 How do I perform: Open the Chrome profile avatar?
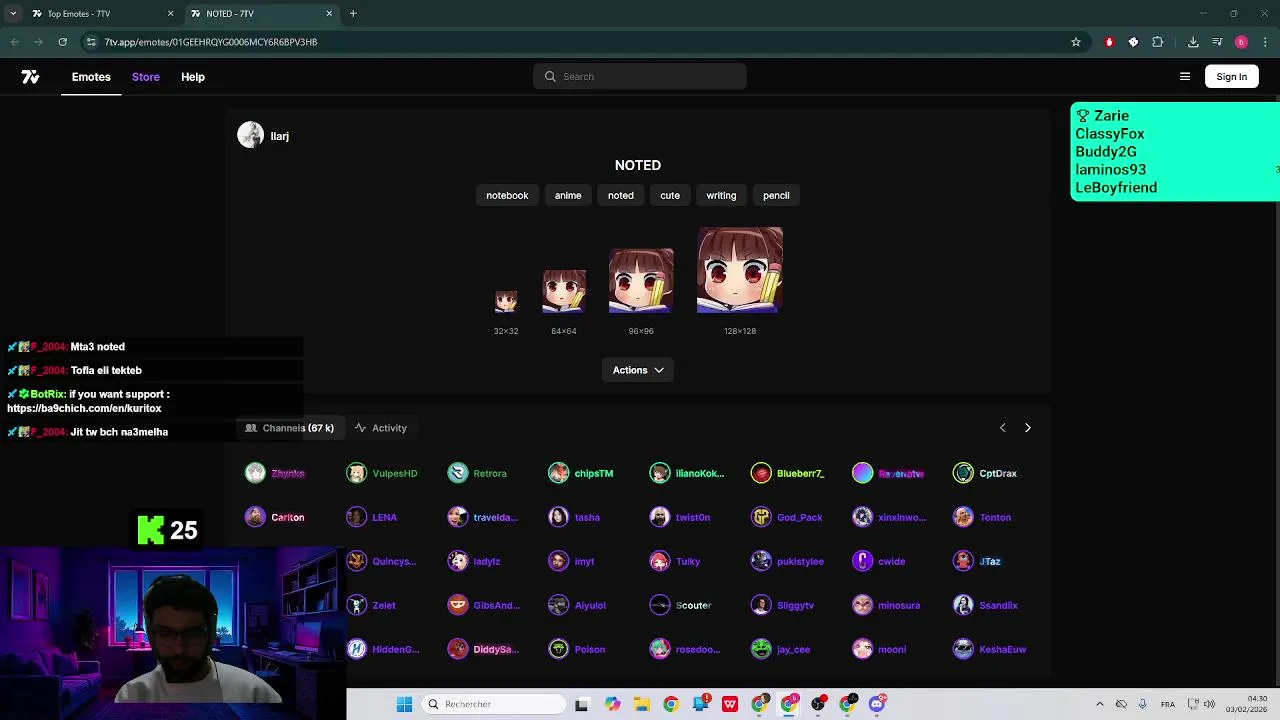pyautogui.click(x=1241, y=42)
